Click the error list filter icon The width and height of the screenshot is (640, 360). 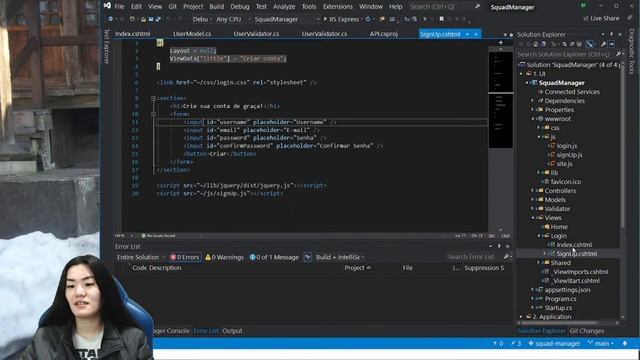308,257
